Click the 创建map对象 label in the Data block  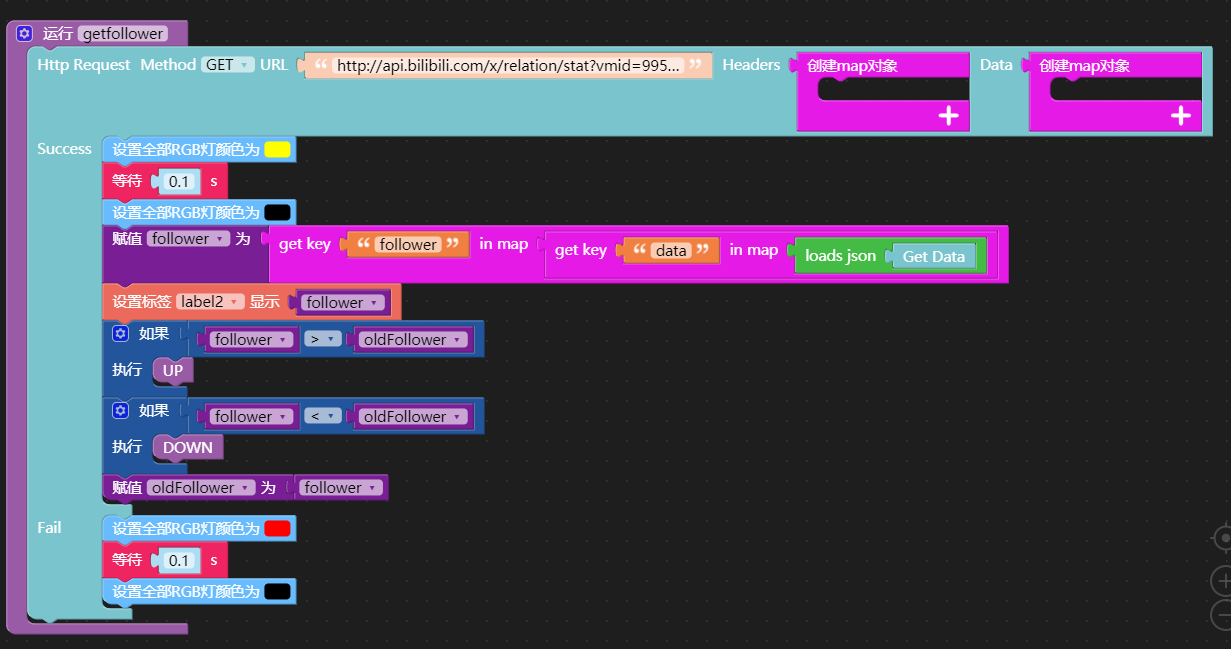tap(1084, 66)
